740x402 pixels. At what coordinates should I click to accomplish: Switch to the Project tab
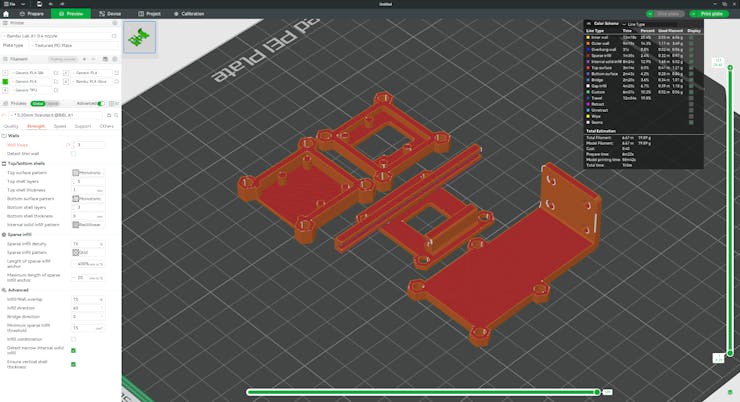[149, 14]
